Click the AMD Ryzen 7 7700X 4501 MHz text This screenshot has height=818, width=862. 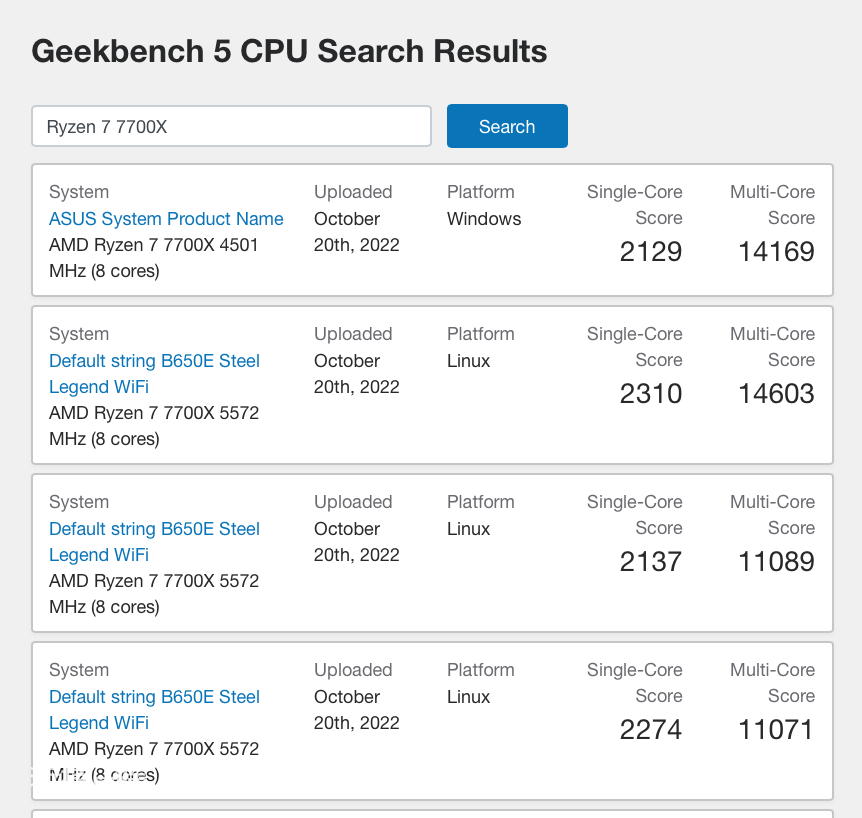pos(153,258)
